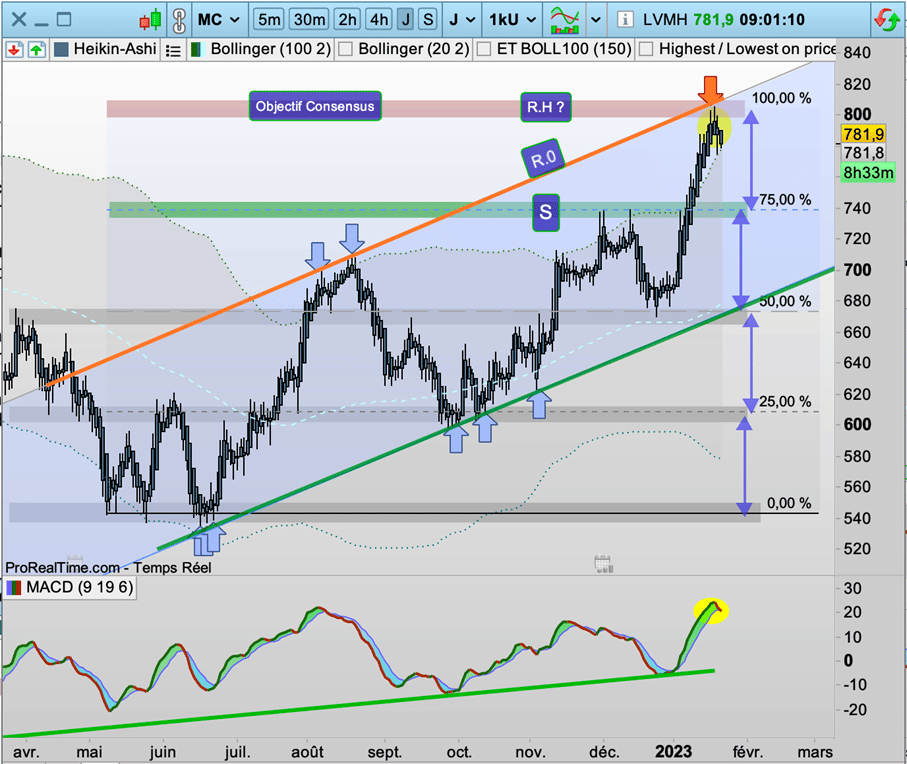
Task: Click the 600 level on the price axis
Action: [x=857, y=425]
